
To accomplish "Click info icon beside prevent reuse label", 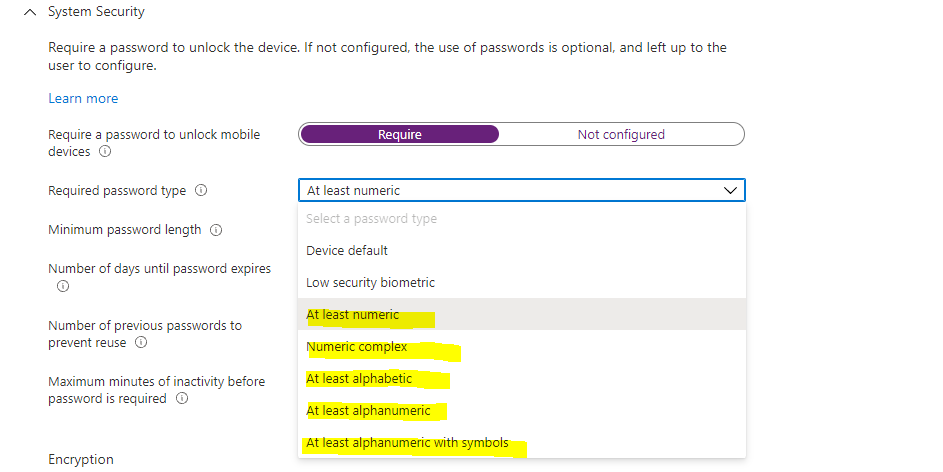I will (141, 343).
